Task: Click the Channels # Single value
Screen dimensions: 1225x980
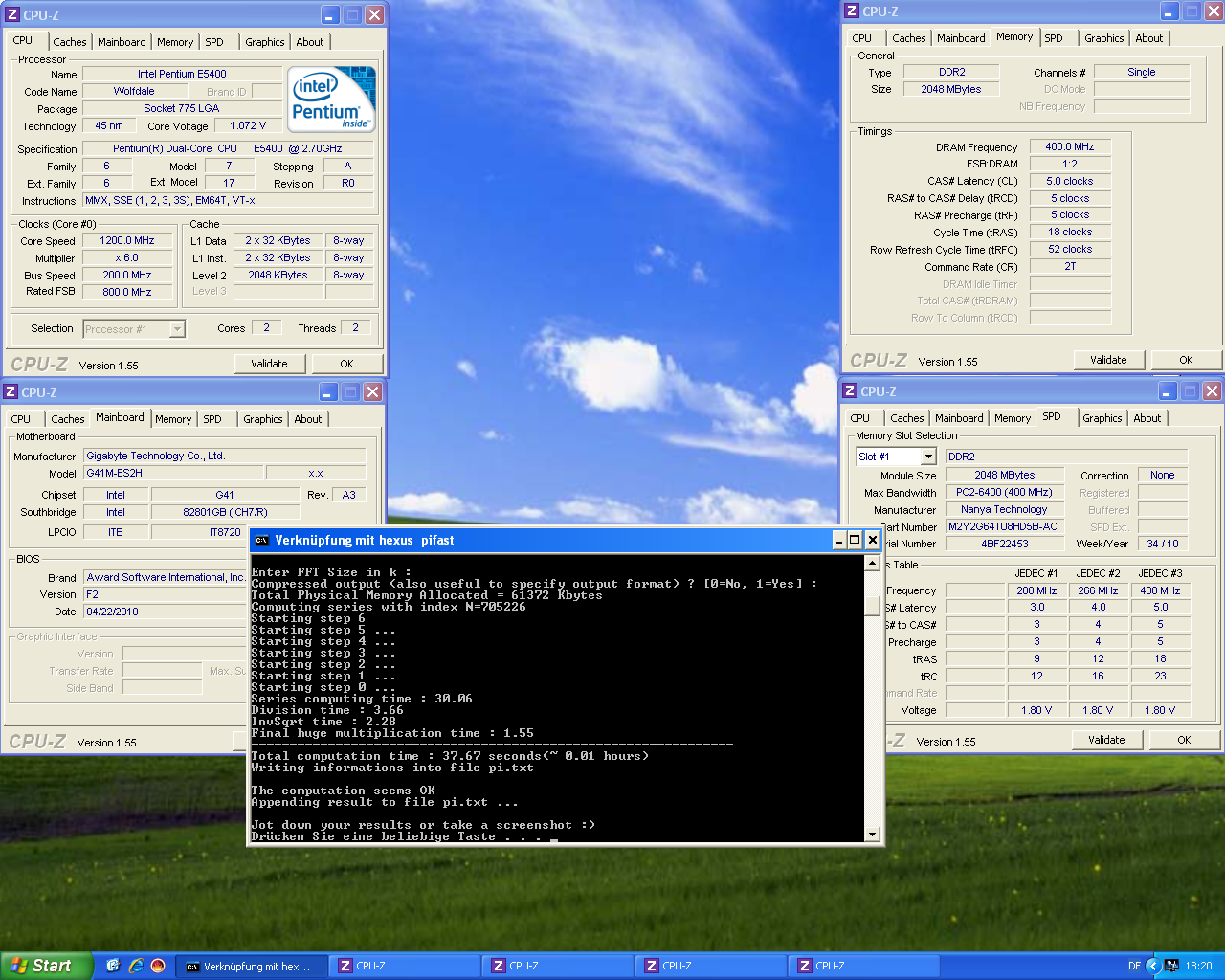Action: pyautogui.click(x=1142, y=73)
